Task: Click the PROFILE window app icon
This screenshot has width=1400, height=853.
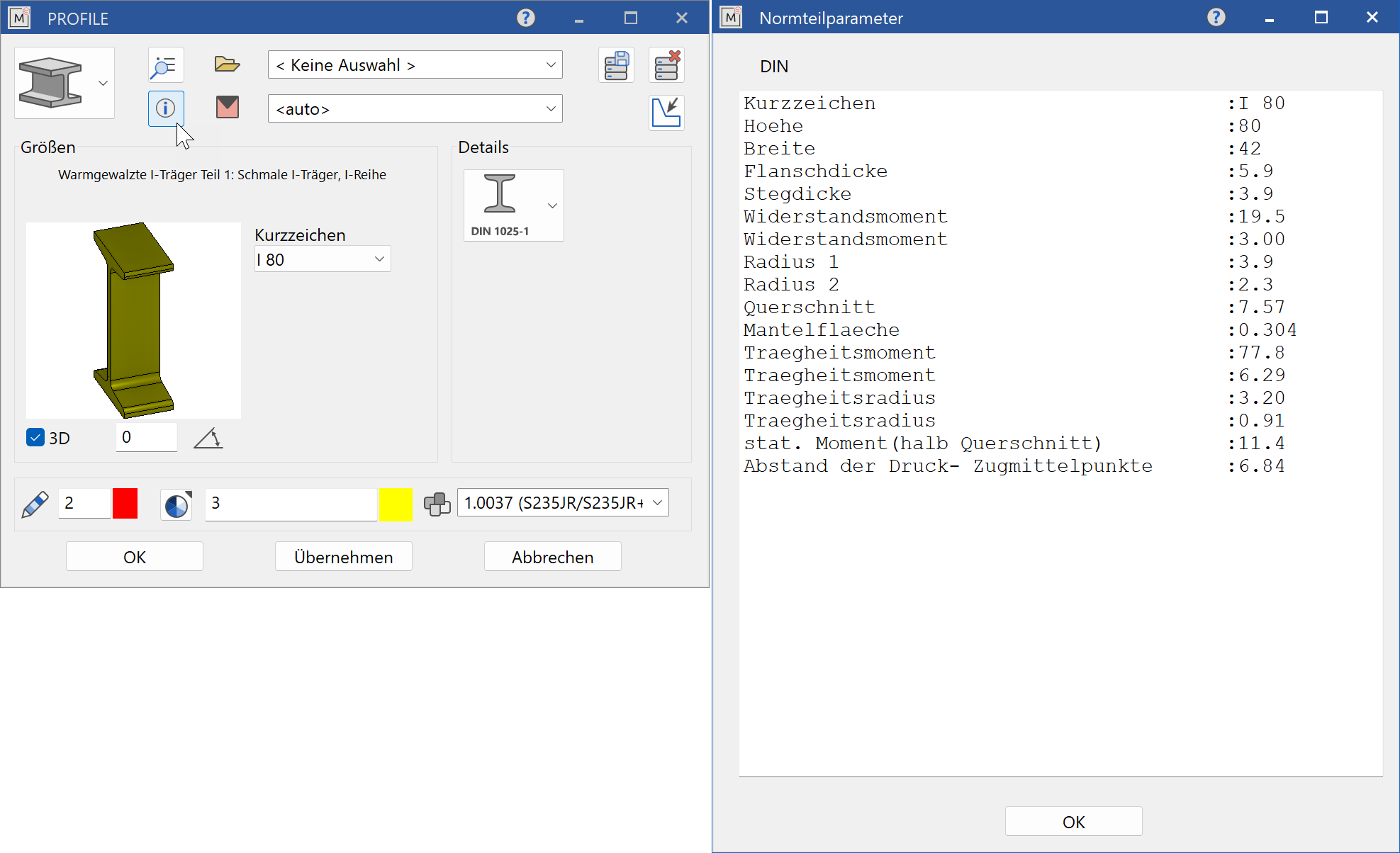Action: click(x=19, y=18)
